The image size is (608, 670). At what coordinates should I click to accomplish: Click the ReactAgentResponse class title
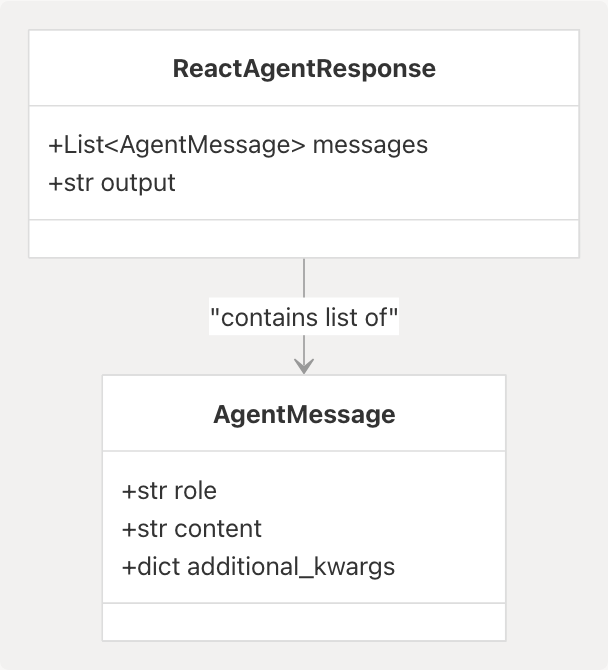pos(304,69)
